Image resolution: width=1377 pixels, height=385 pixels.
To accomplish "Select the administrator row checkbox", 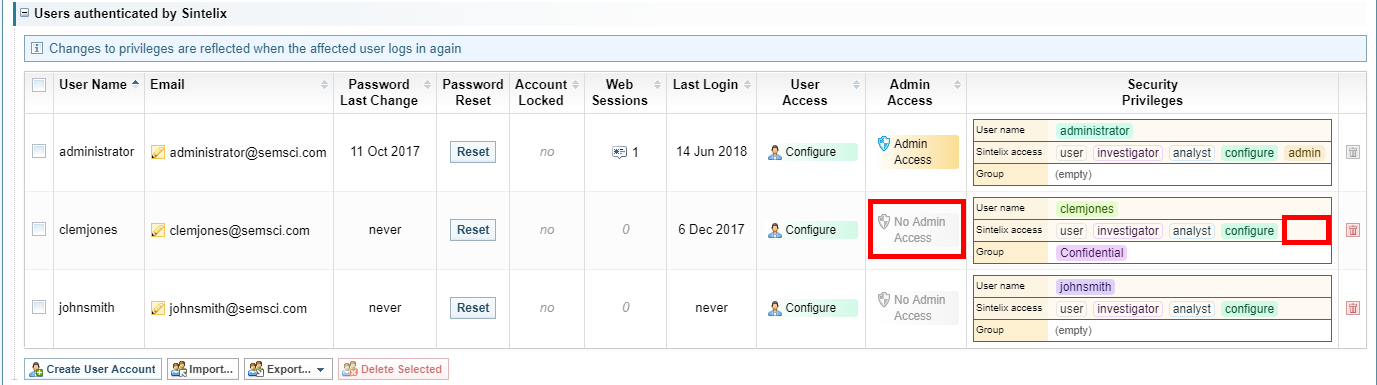I will point(39,151).
